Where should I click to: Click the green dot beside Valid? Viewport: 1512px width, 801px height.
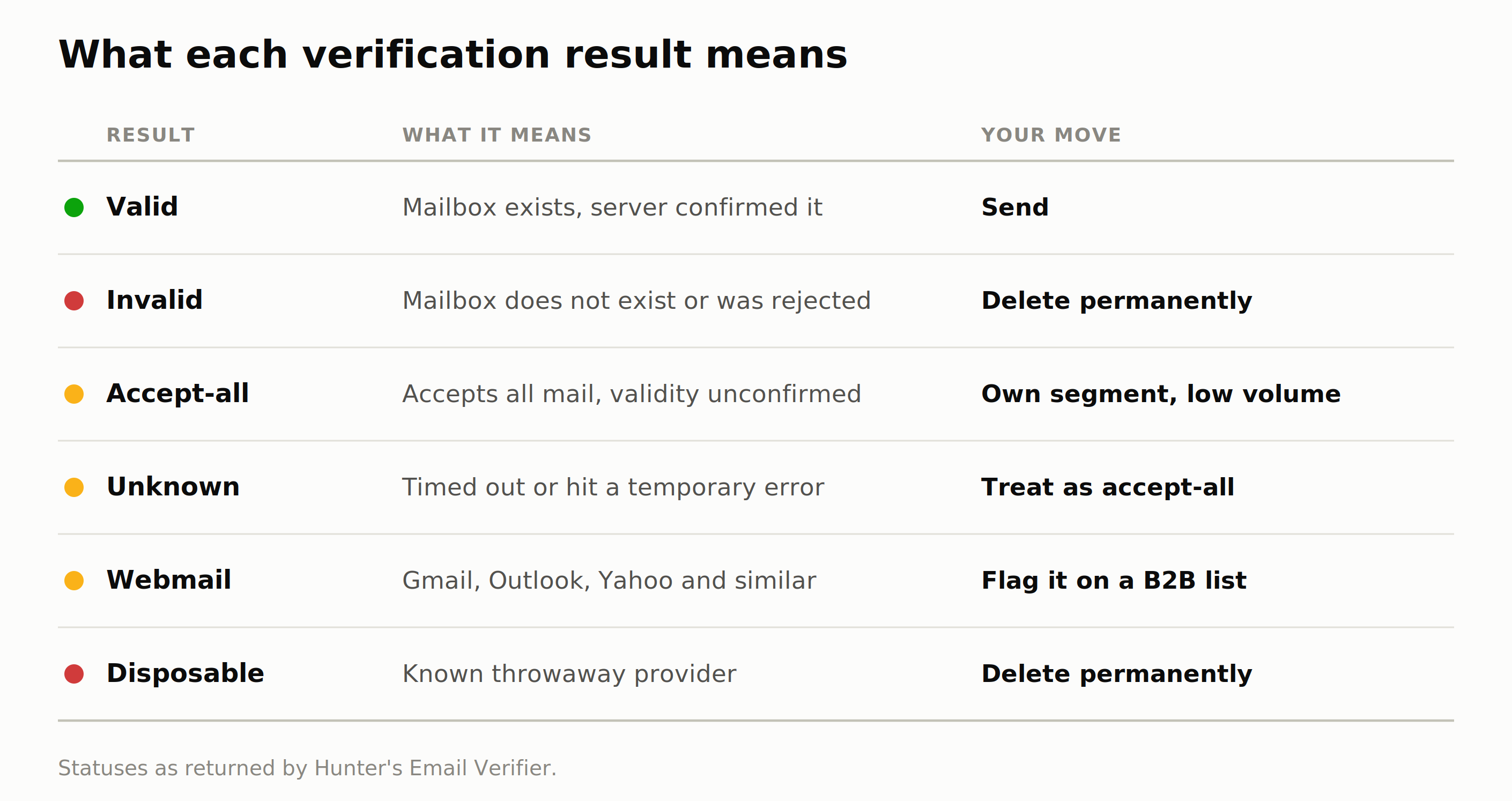(x=74, y=207)
